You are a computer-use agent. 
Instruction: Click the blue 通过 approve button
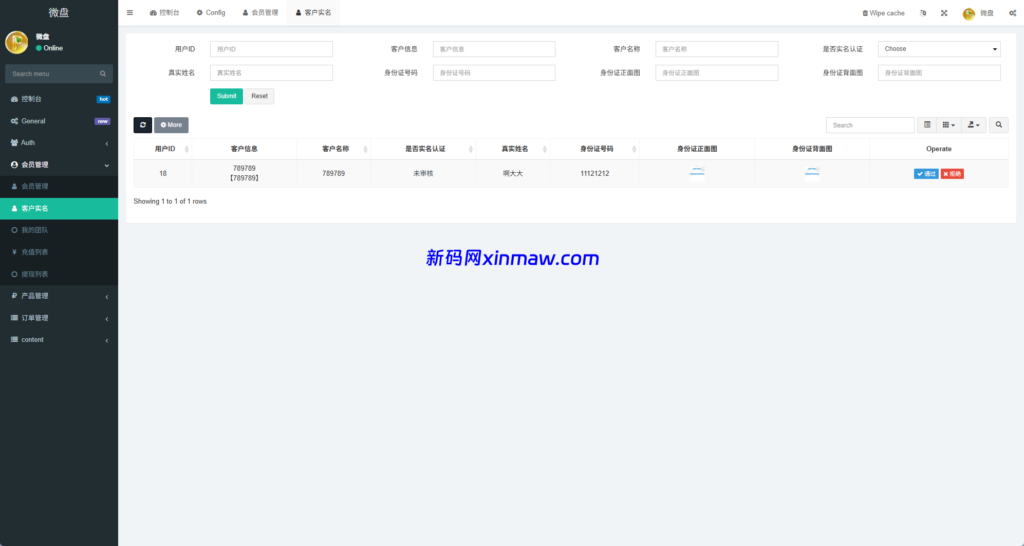(x=926, y=174)
